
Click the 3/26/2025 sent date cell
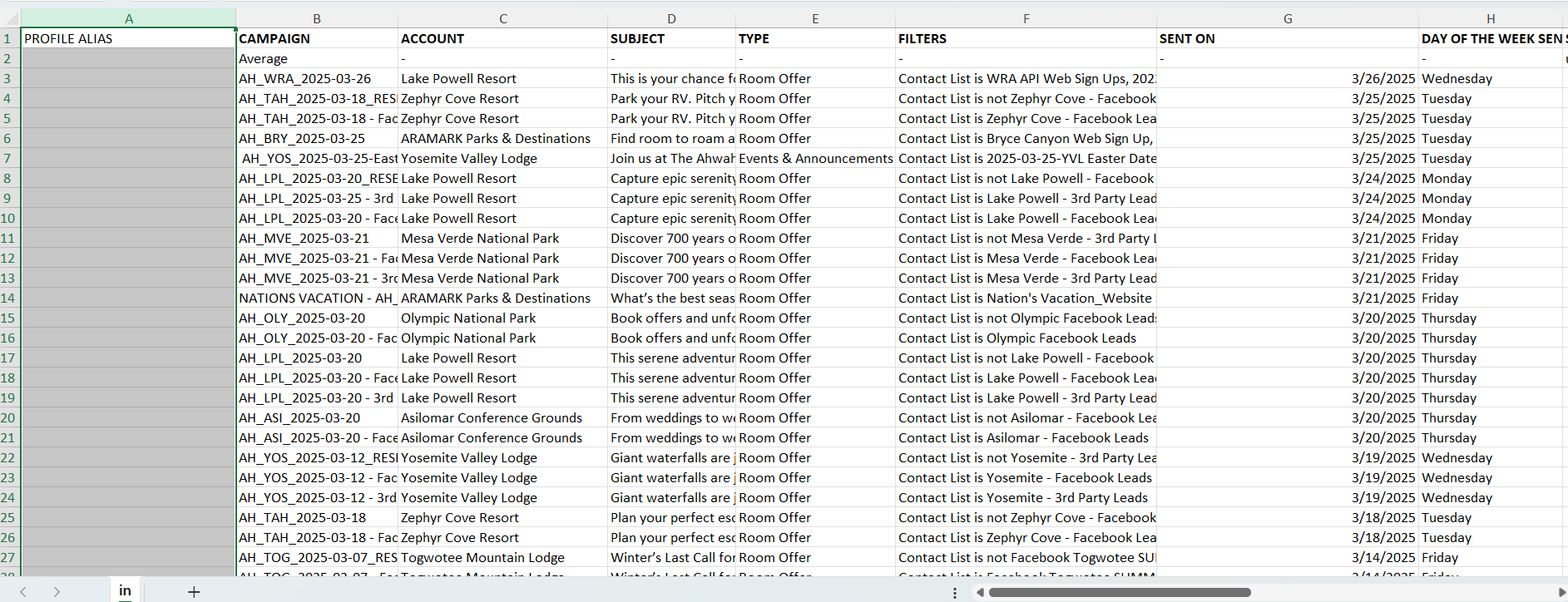[x=1288, y=78]
